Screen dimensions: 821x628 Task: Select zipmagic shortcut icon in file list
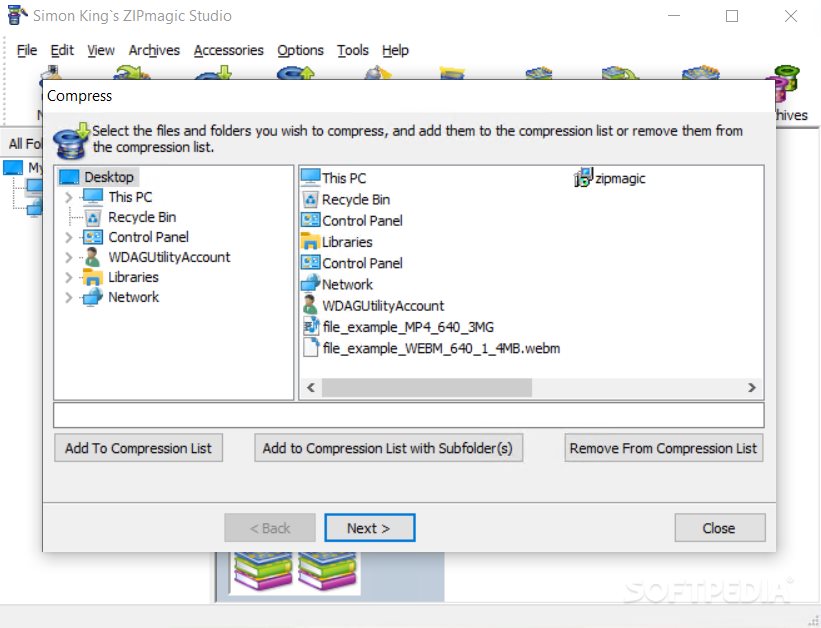583,178
